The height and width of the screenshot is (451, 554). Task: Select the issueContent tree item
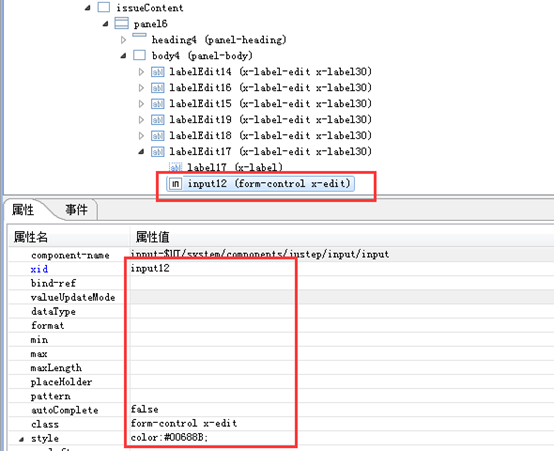(x=150, y=7)
